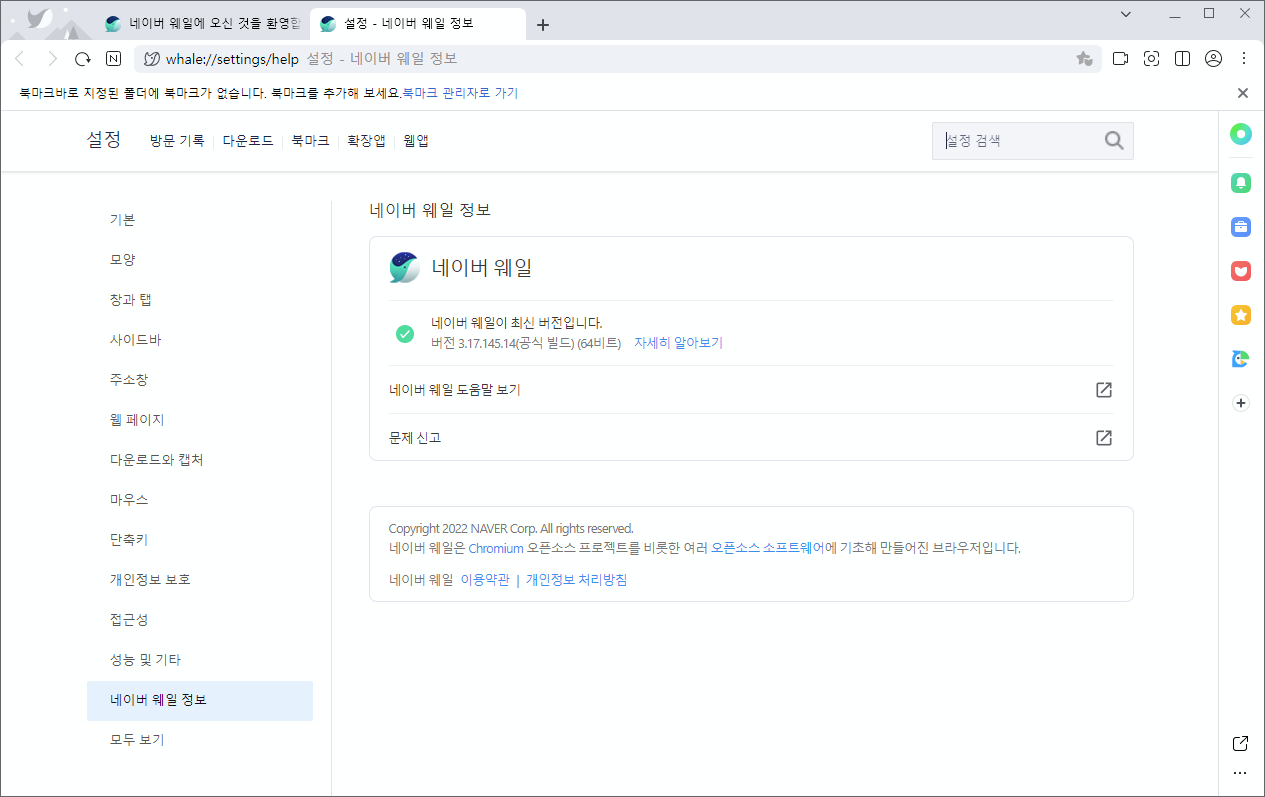This screenshot has width=1265, height=797.
Task: Click the 자세히 알아보기 link
Action: (x=678, y=343)
